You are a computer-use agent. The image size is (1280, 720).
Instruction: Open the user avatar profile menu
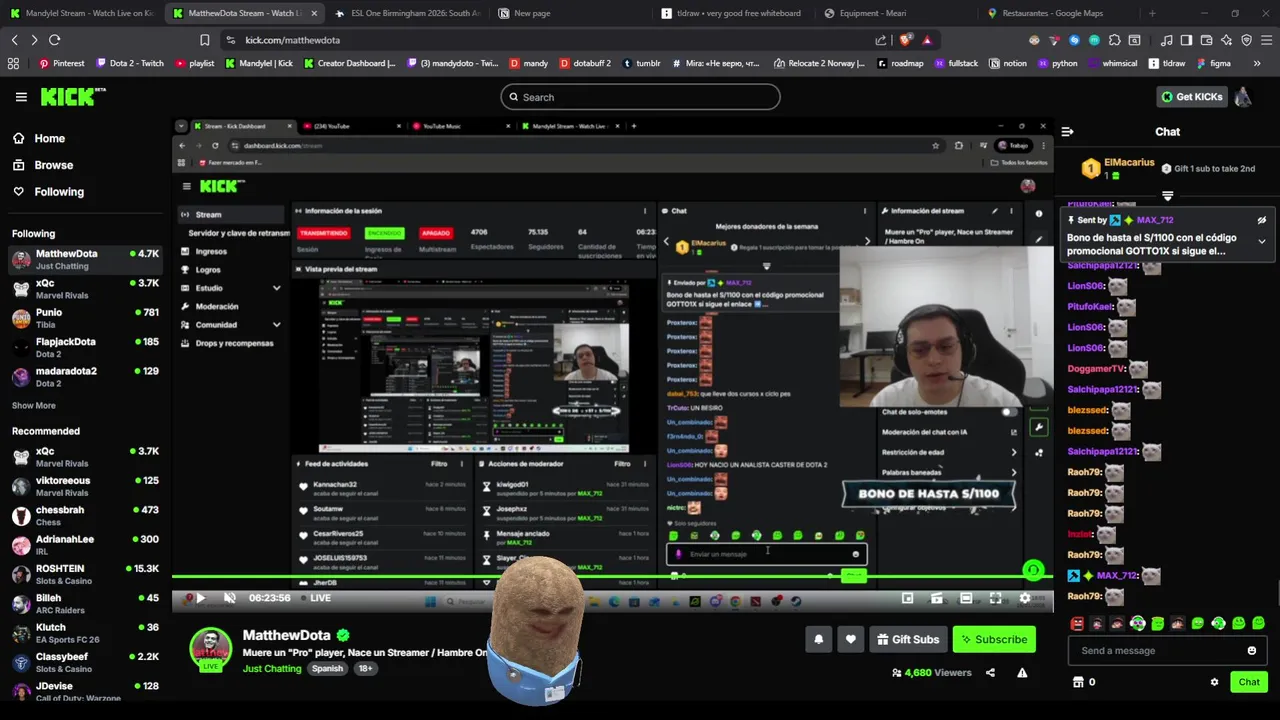[x=1243, y=97]
